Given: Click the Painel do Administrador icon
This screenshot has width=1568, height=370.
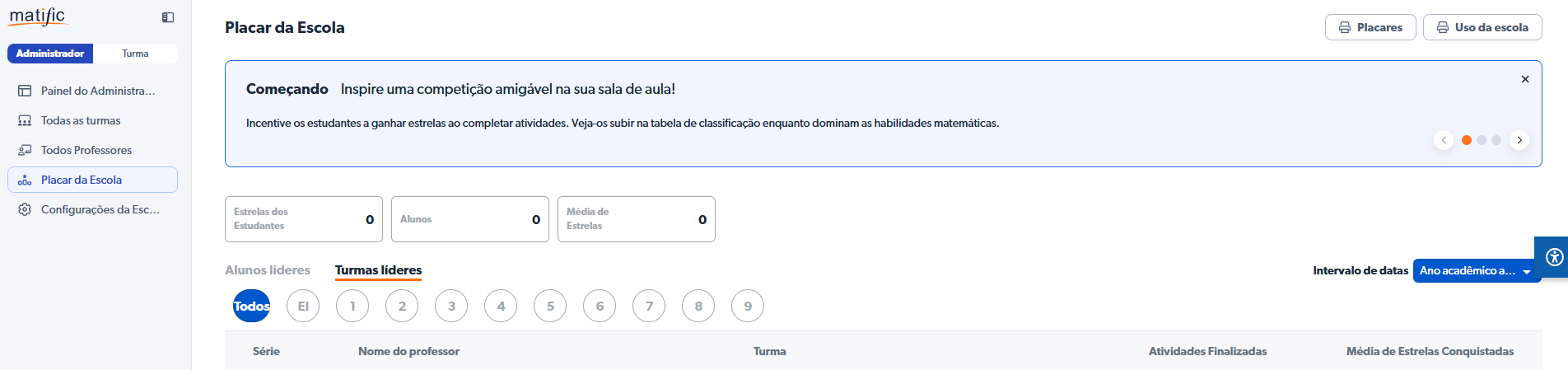Looking at the screenshot, I should click(25, 91).
